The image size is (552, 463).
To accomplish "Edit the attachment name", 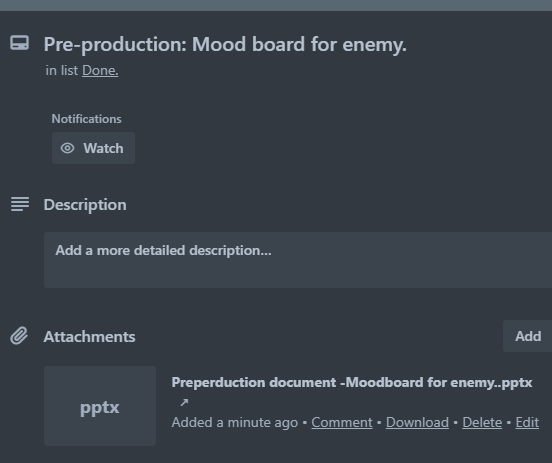I will 527,422.
